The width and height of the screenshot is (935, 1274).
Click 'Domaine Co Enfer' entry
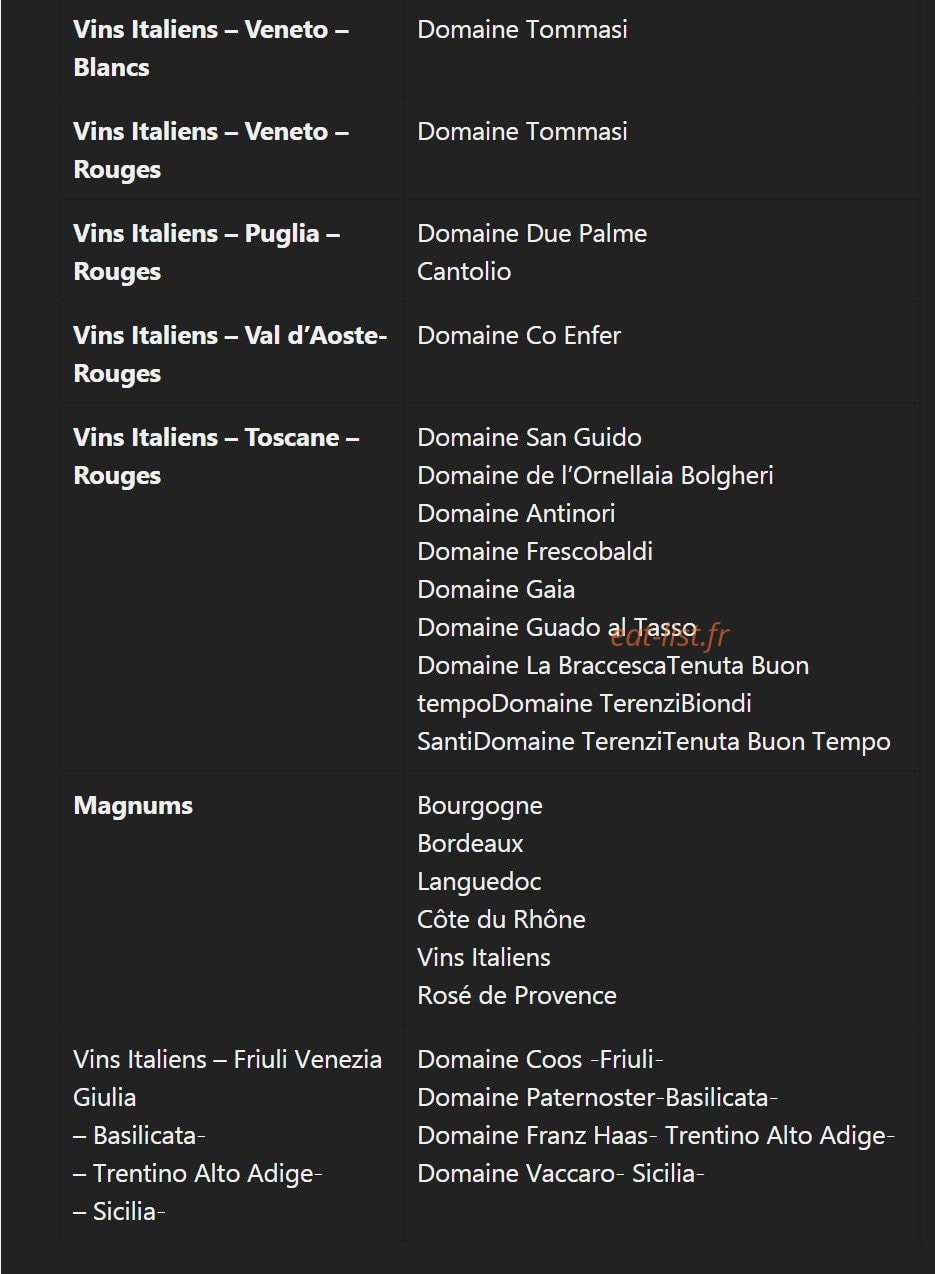coord(519,336)
